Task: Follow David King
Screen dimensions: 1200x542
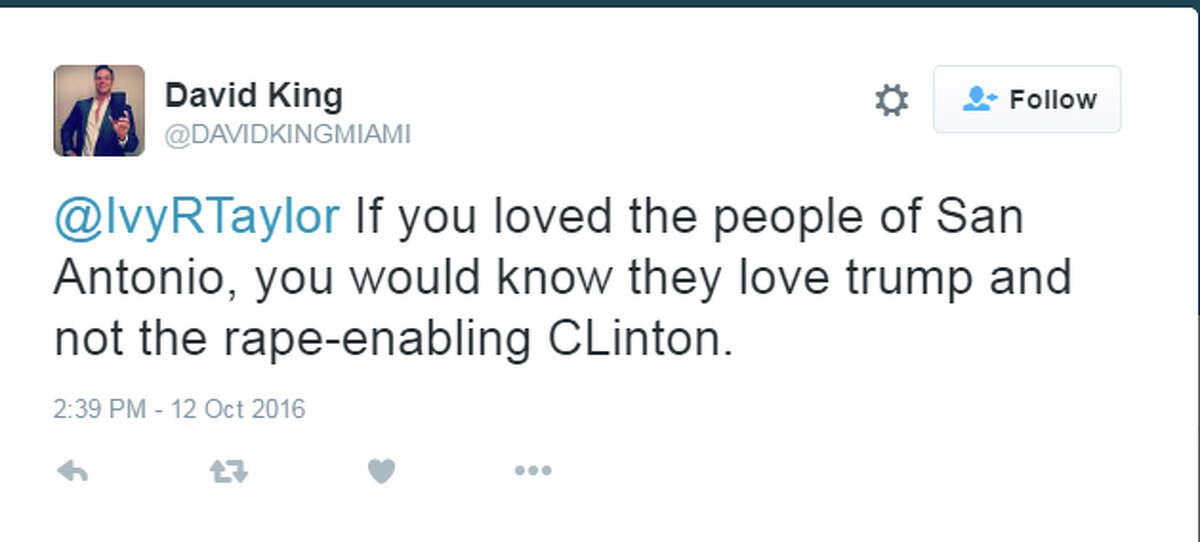Action: (x=1027, y=100)
